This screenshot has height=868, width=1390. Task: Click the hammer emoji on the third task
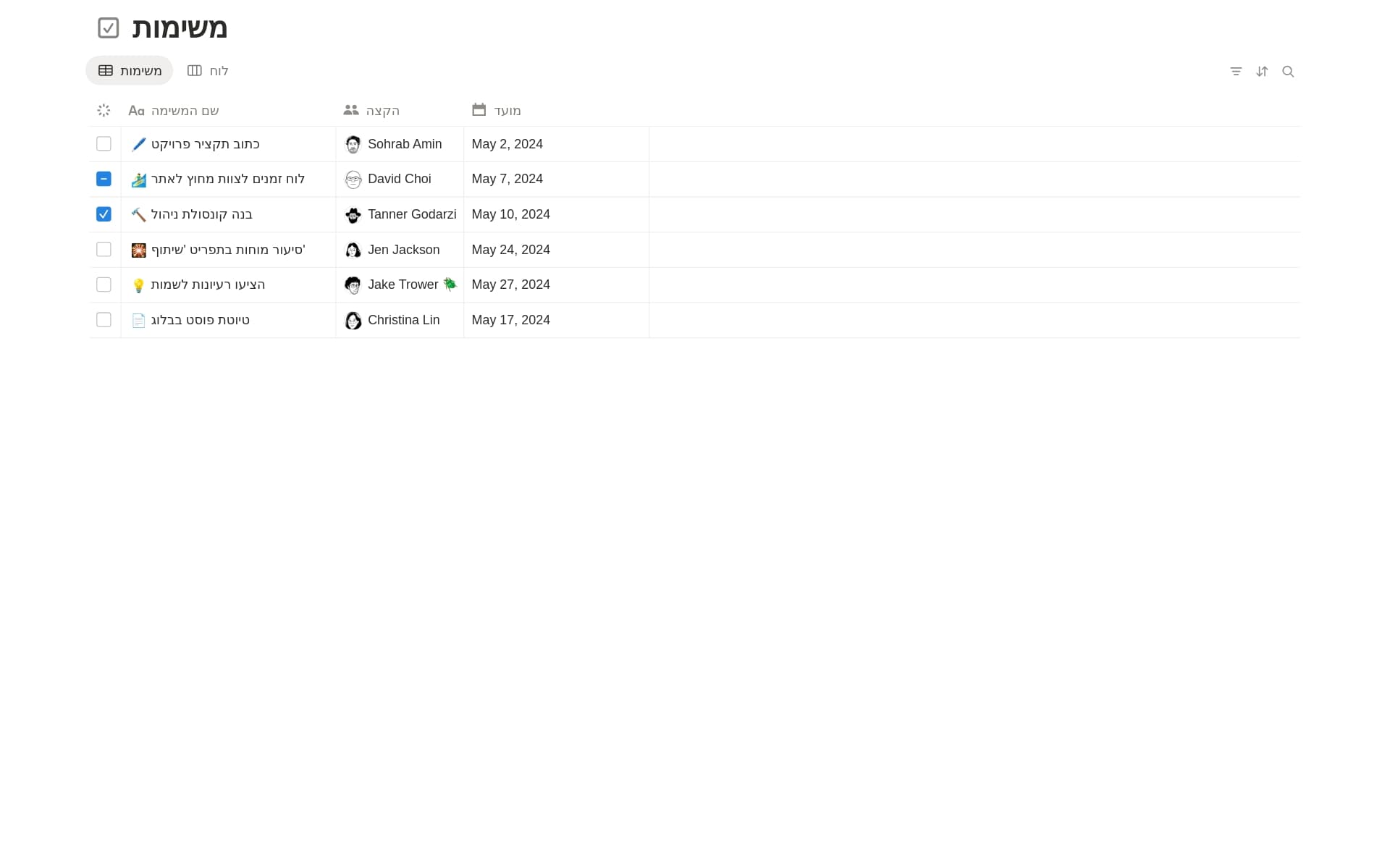pos(138,215)
